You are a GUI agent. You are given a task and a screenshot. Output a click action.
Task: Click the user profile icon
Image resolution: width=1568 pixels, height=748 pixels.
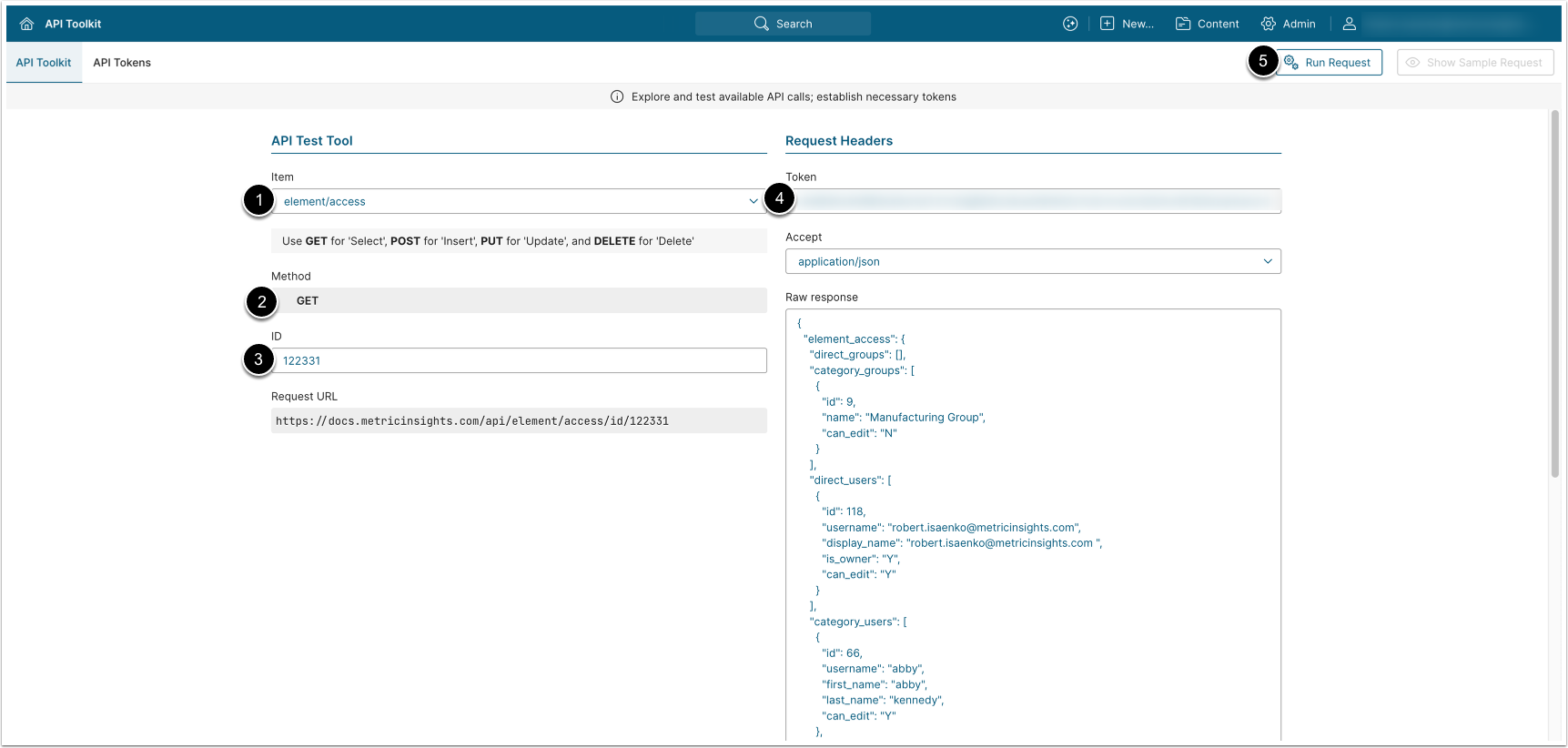(1350, 24)
